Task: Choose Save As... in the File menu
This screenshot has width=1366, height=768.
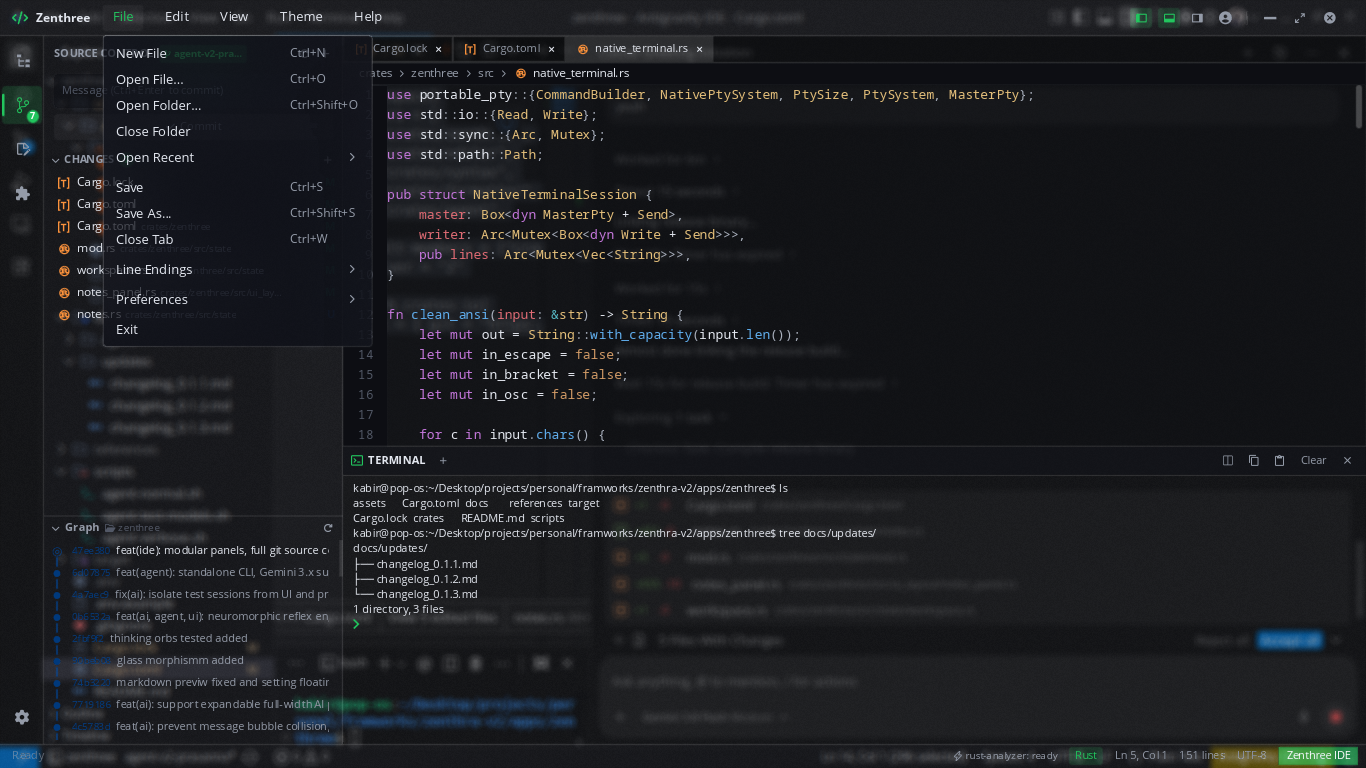Action: (x=237, y=213)
